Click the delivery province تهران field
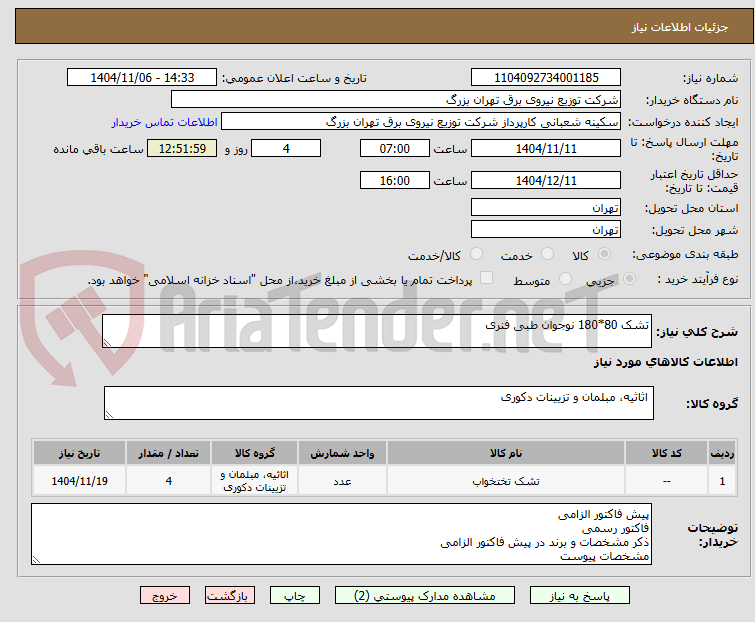 pyautogui.click(x=546, y=207)
